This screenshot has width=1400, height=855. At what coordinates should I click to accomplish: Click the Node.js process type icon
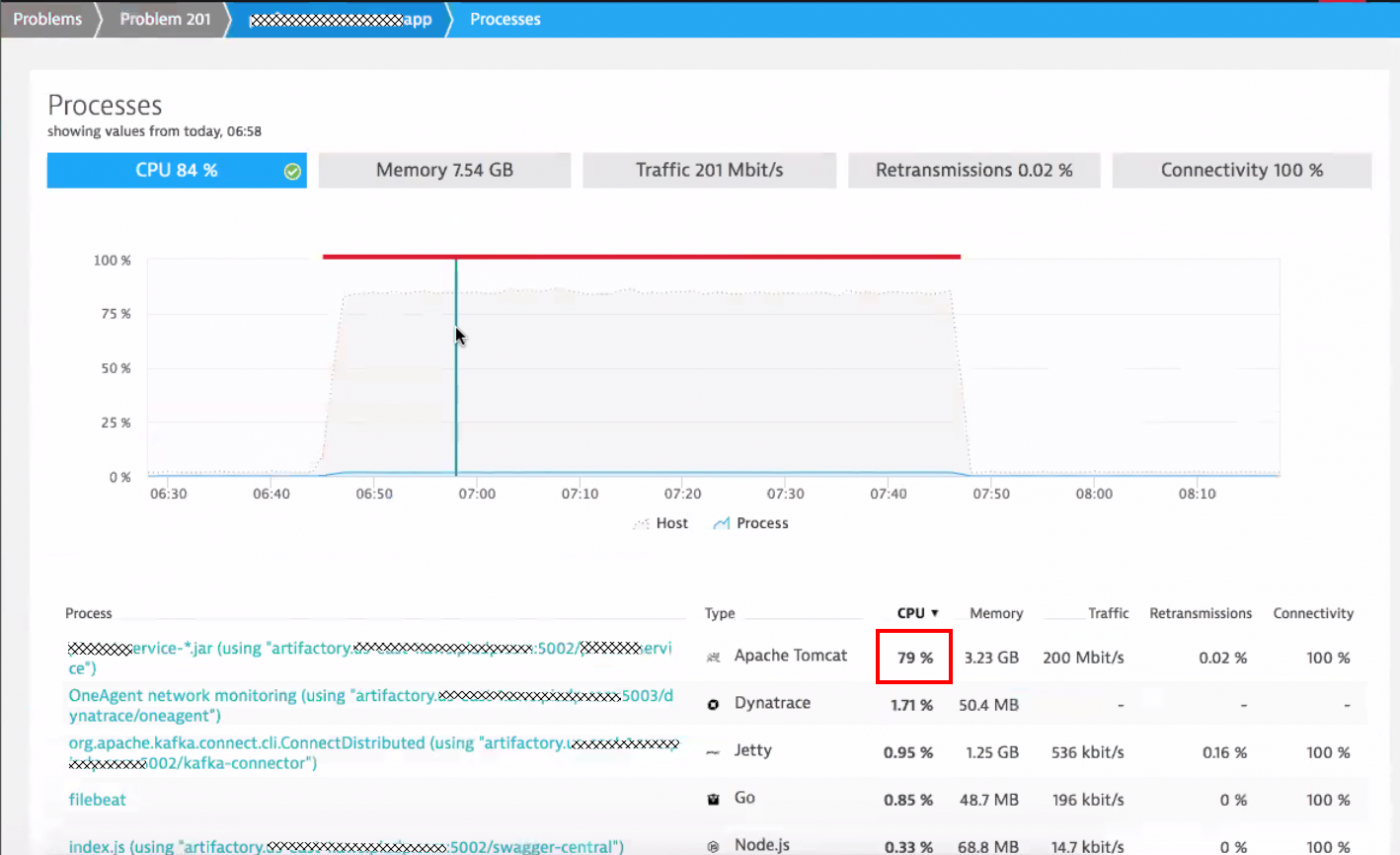(x=713, y=845)
